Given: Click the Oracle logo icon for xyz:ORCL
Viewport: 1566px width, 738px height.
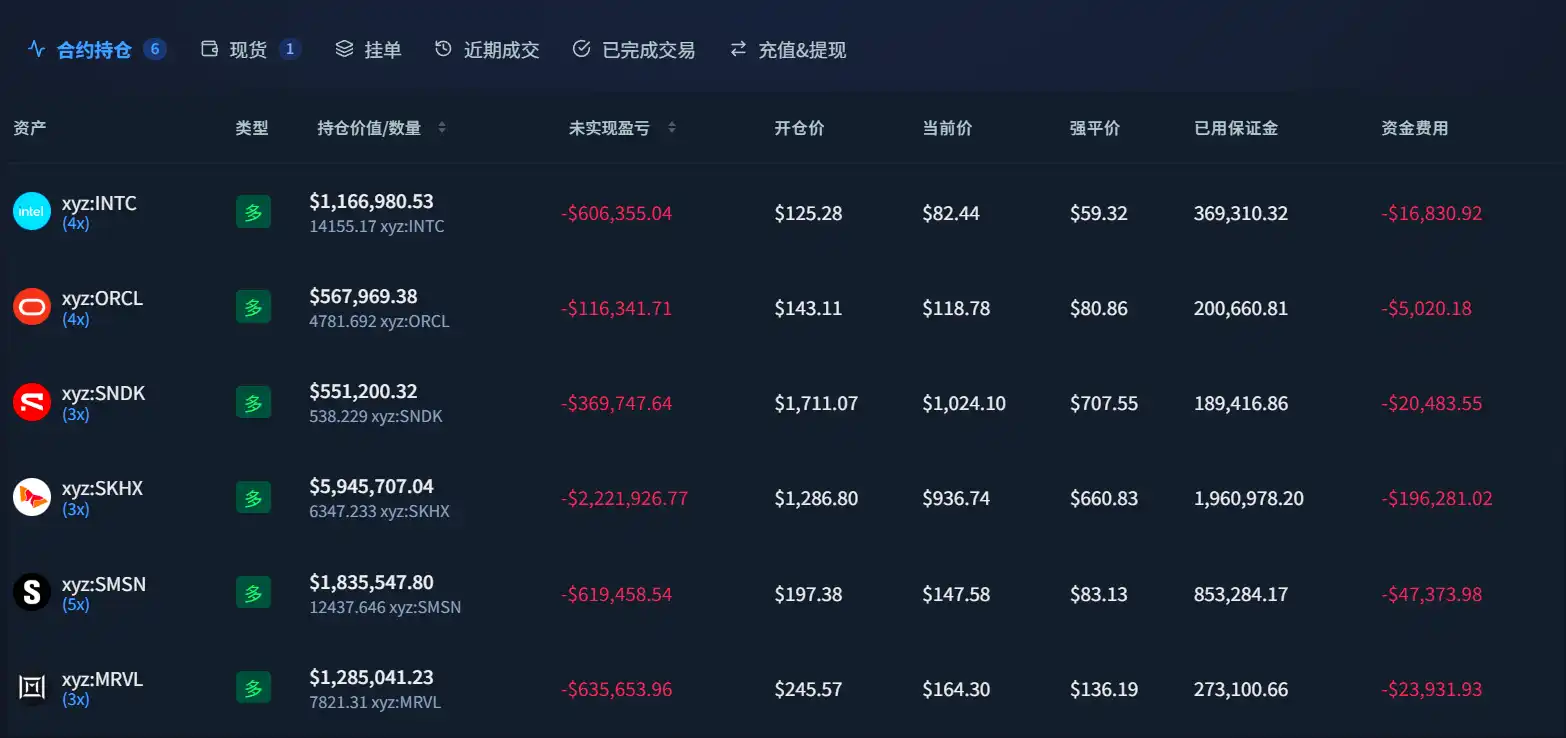Looking at the screenshot, I should click(32, 306).
